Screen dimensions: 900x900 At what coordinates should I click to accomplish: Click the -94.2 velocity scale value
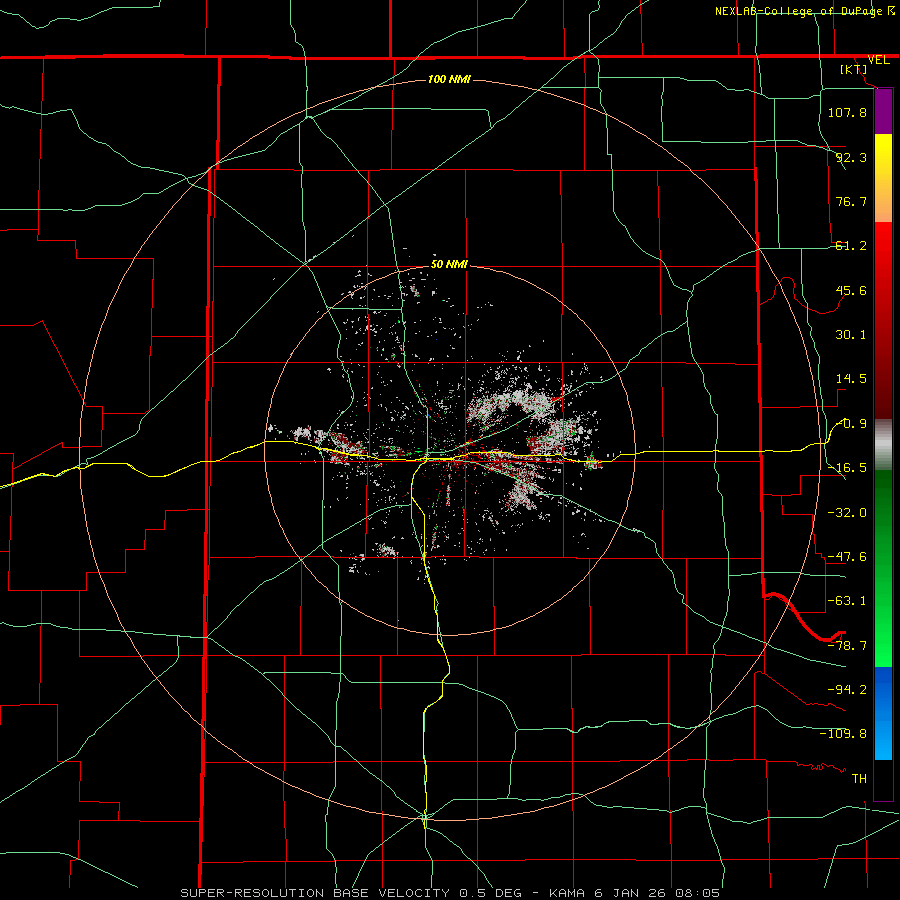coord(847,689)
